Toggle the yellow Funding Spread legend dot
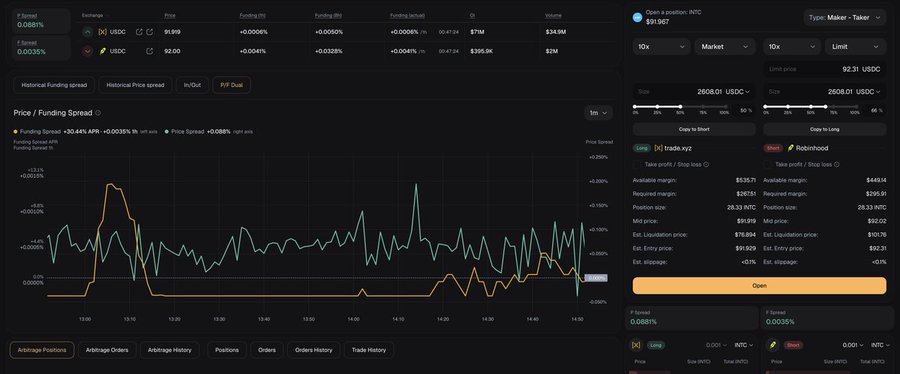Image resolution: width=900 pixels, height=374 pixels. click(15, 131)
